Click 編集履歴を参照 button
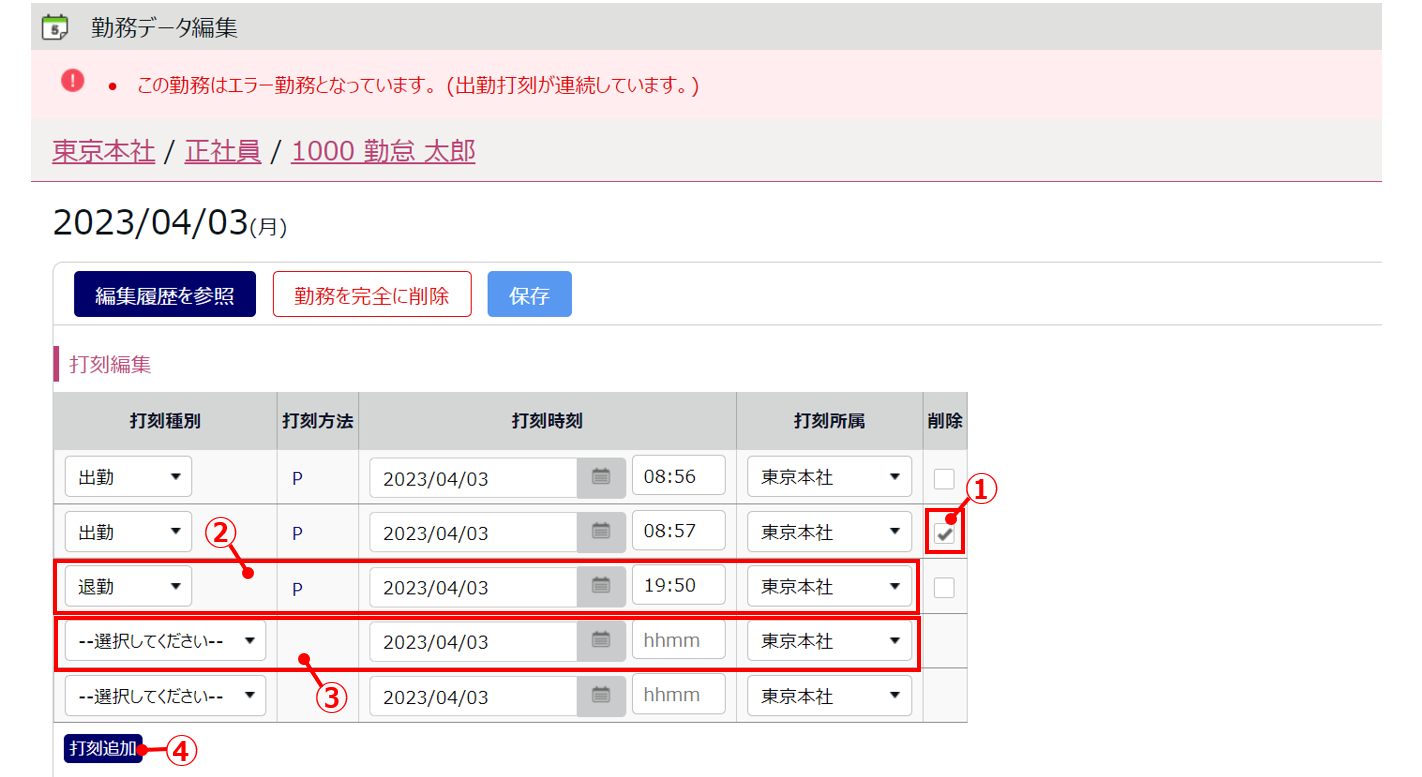 point(165,295)
